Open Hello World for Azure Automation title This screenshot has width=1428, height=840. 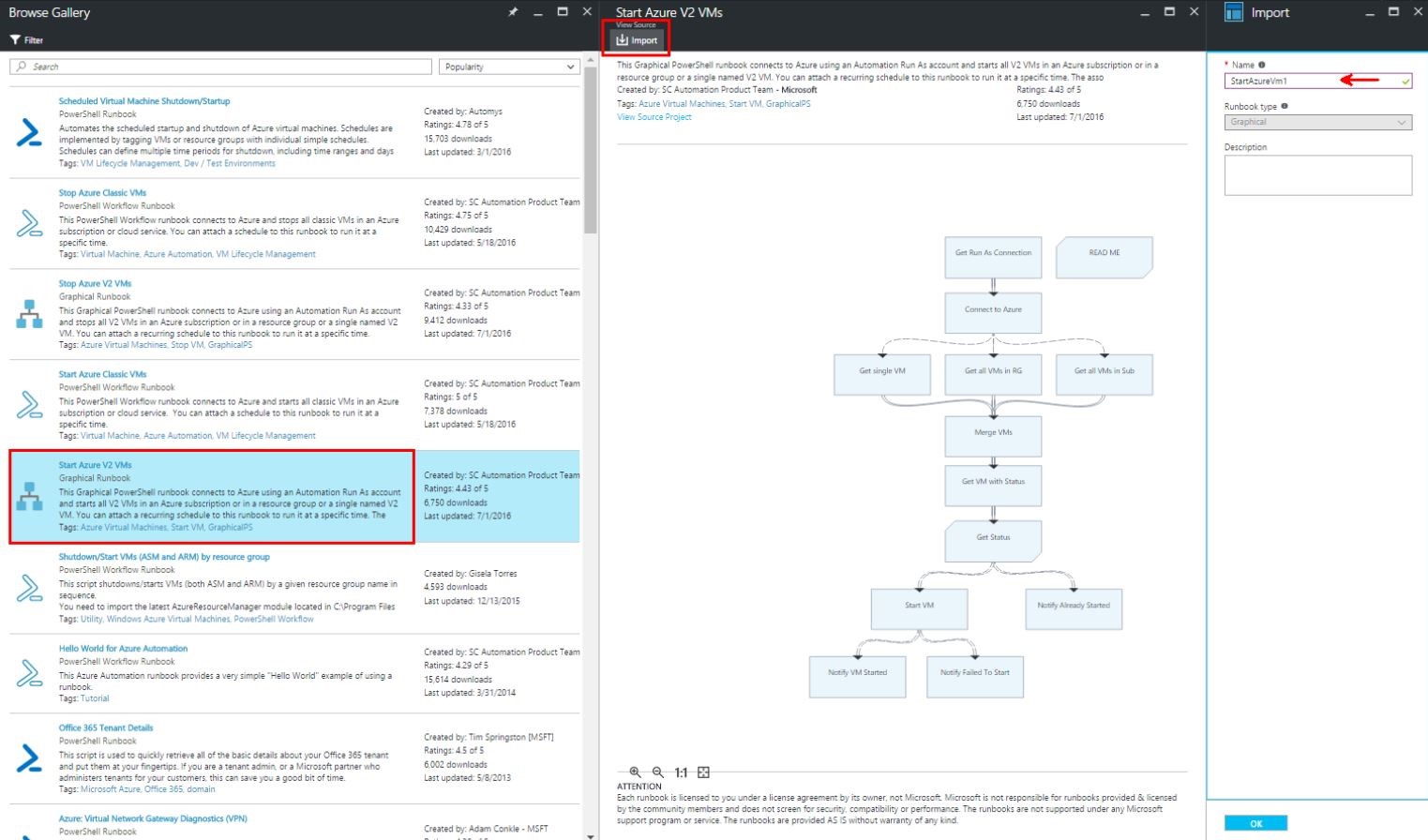123,649
